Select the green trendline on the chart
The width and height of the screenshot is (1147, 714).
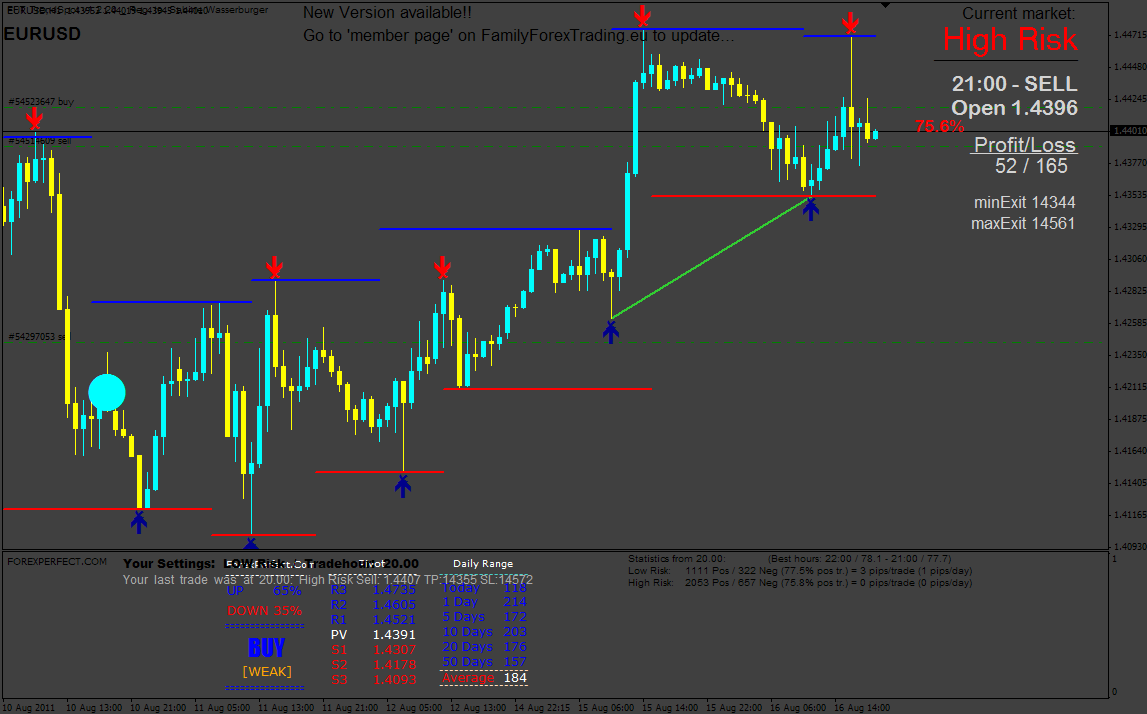(x=711, y=258)
